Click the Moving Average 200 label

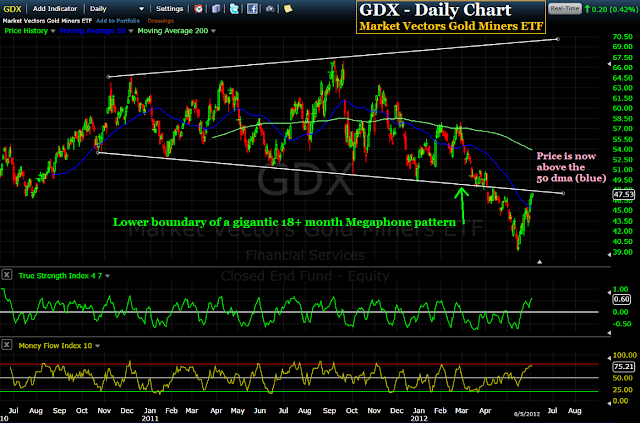click(173, 31)
